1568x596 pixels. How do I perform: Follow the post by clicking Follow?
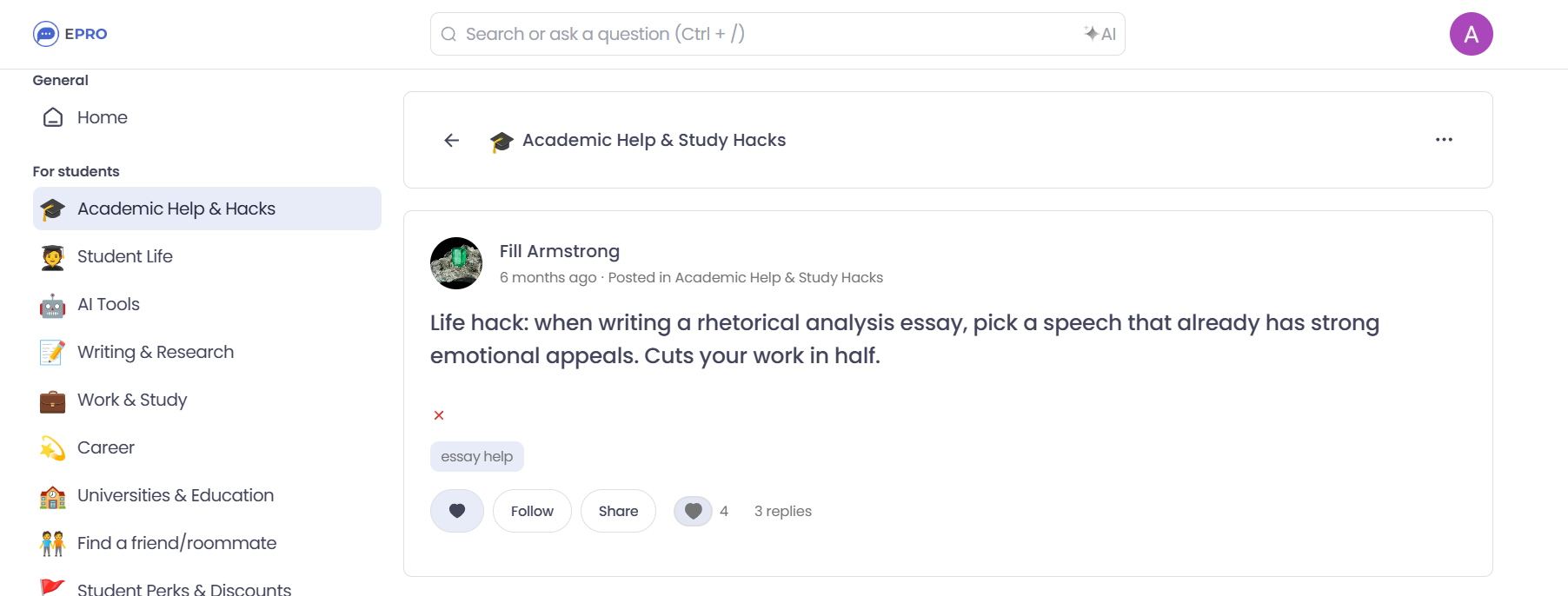[531, 511]
